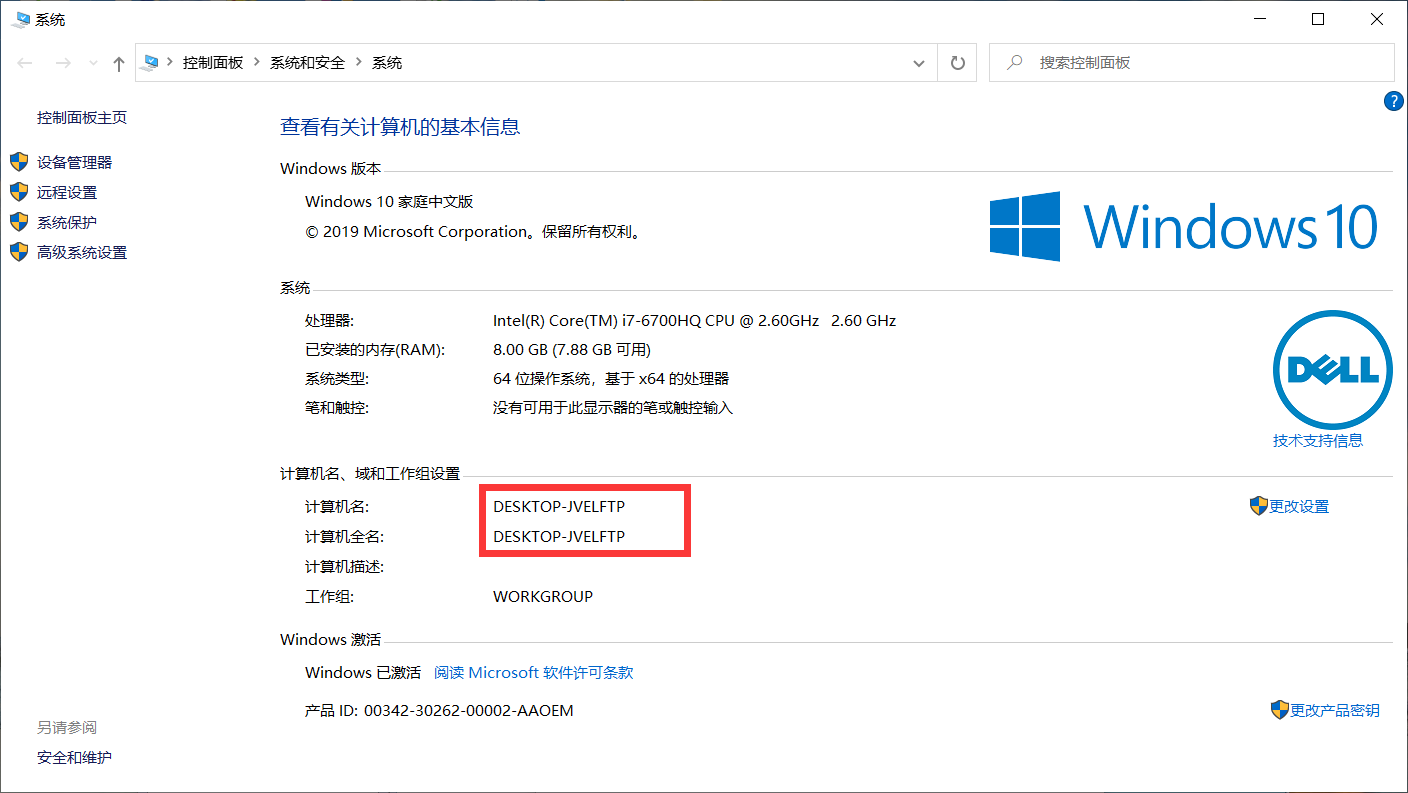Select 系统 breadcrumb in address bar

click(387, 62)
